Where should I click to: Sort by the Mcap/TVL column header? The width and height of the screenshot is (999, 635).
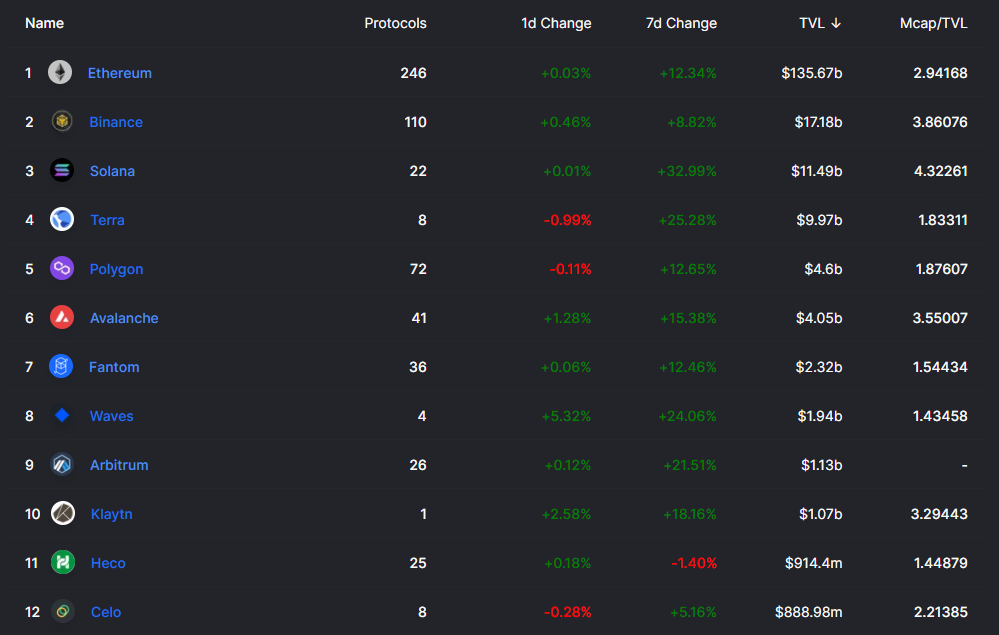(x=933, y=23)
